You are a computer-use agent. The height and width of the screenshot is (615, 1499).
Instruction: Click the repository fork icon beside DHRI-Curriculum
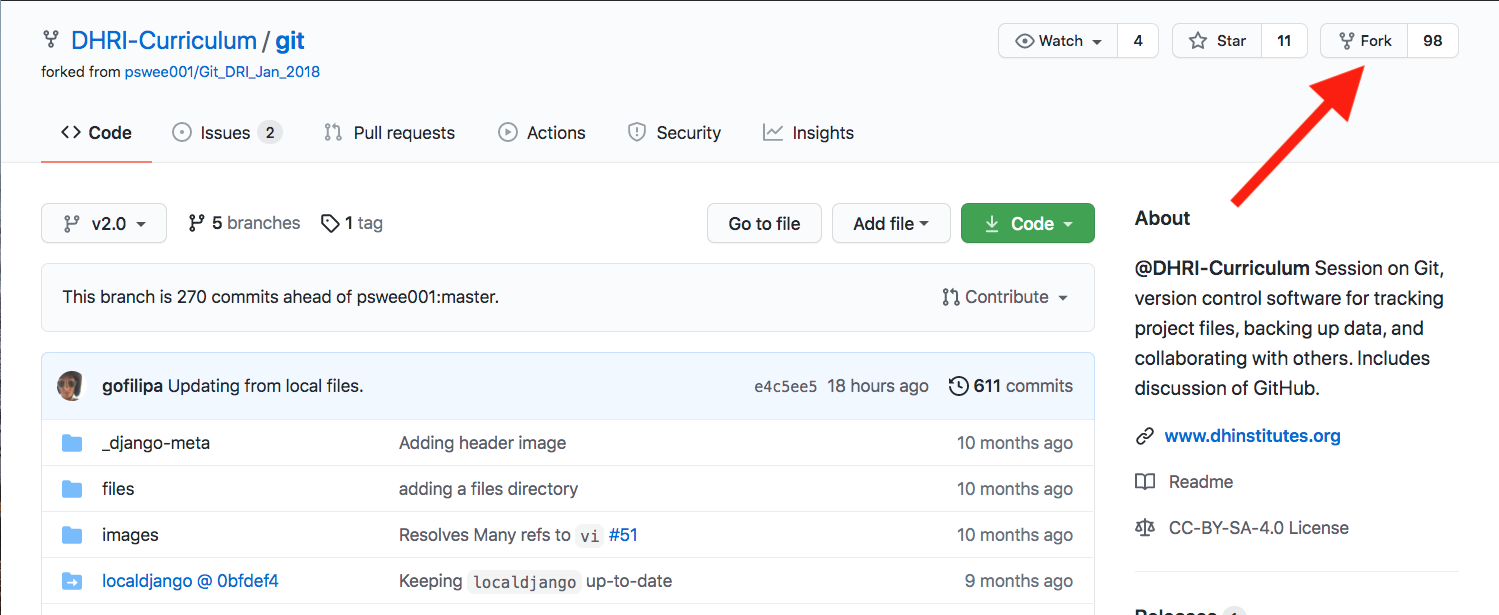coord(50,40)
